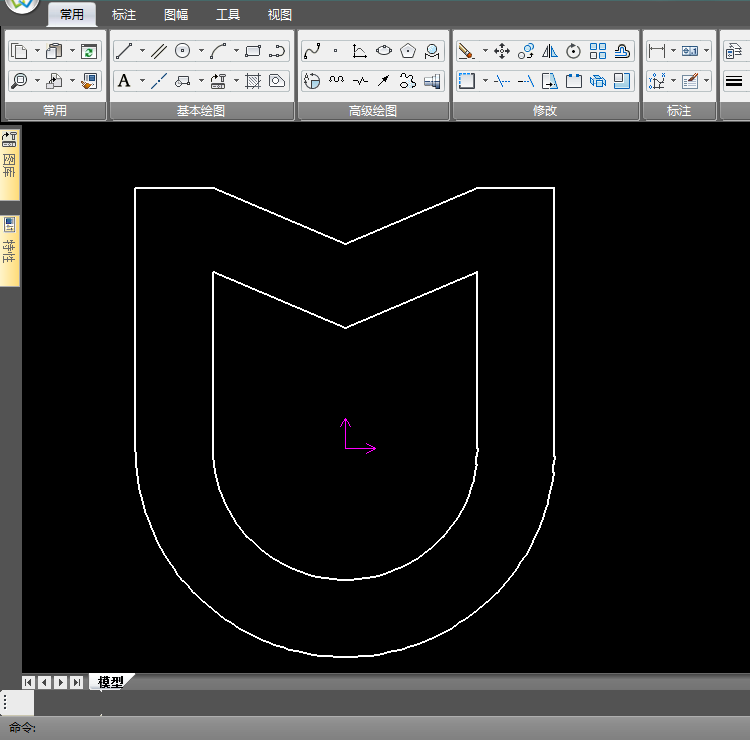Go to last layout tab arrow
Screen dimensions: 750x740
point(77,682)
